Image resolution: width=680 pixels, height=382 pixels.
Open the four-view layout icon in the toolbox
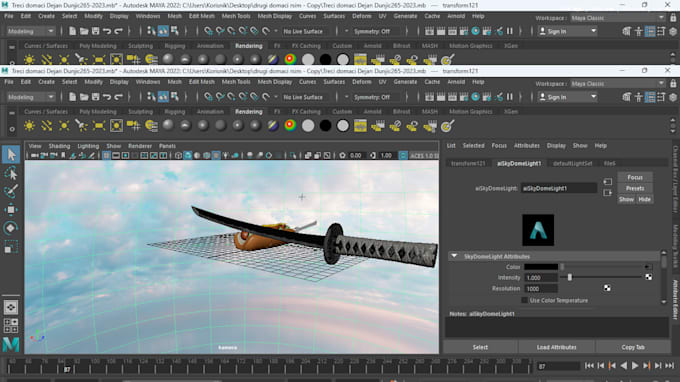[11, 326]
